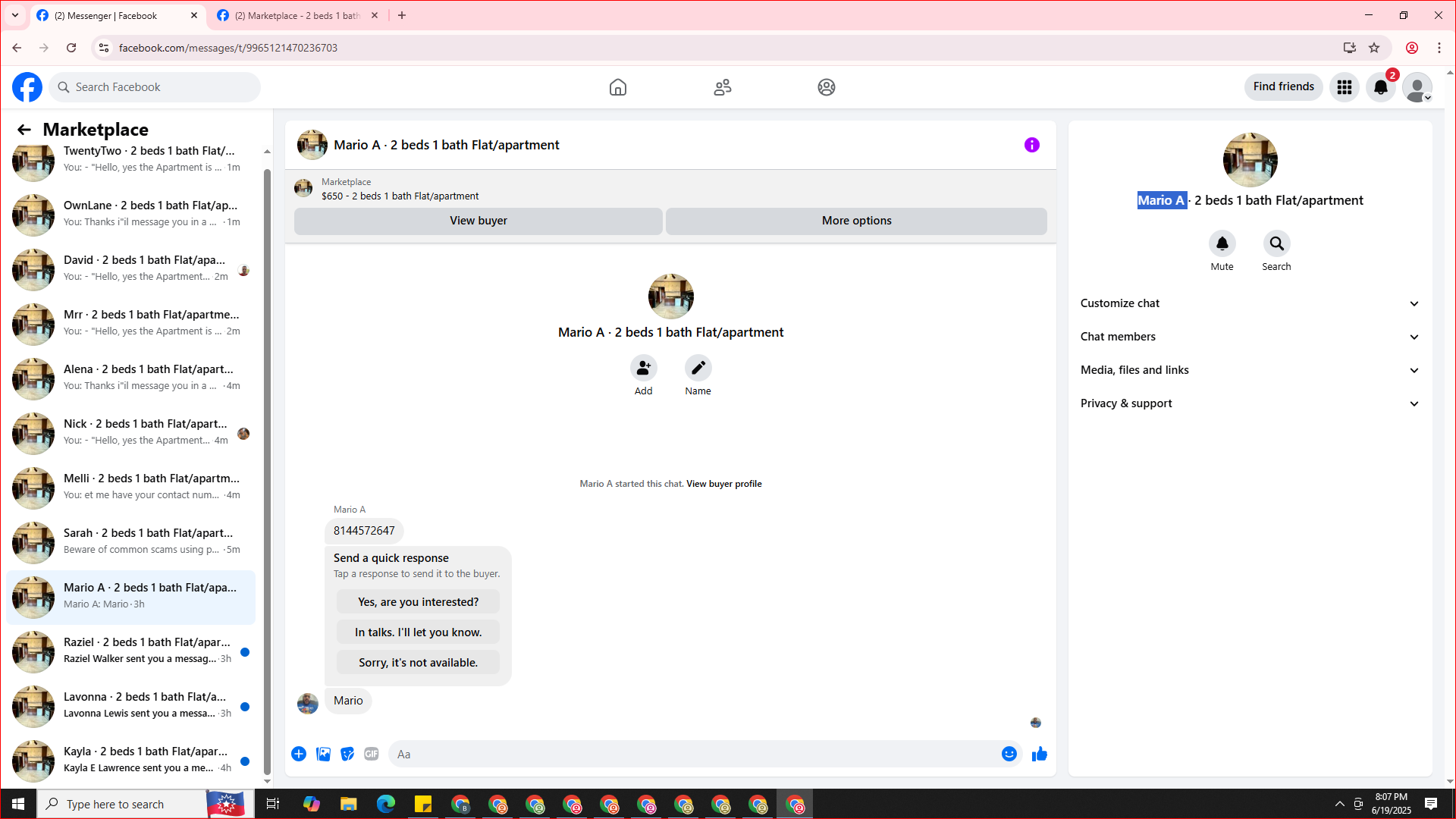
Task: Expand Chat members section
Action: (x=1250, y=337)
